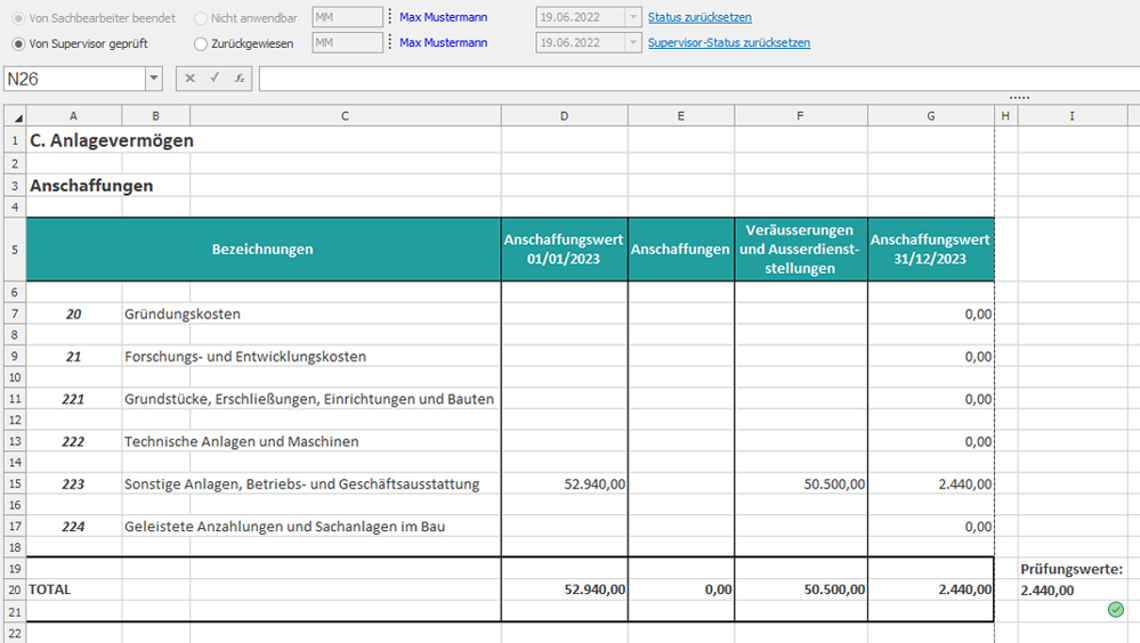
Task: Select cell with value 50.500,00 in row 15
Action: (x=800, y=484)
